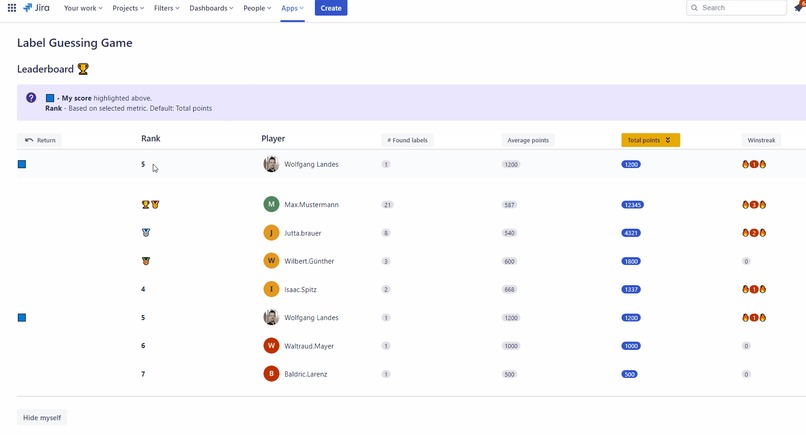Click blue highlight square beside rank 5 list row
The height and width of the screenshot is (439, 806).
(22, 318)
